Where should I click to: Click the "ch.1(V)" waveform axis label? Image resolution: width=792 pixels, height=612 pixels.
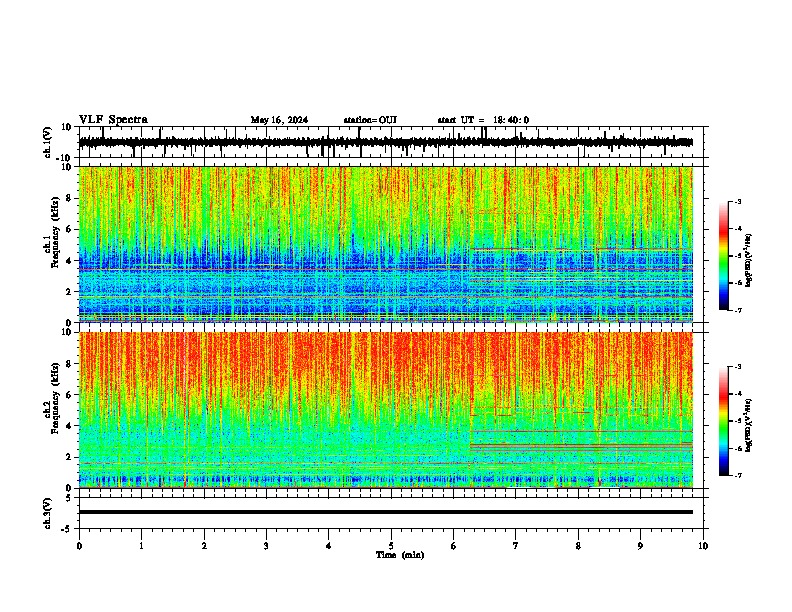tap(48, 142)
